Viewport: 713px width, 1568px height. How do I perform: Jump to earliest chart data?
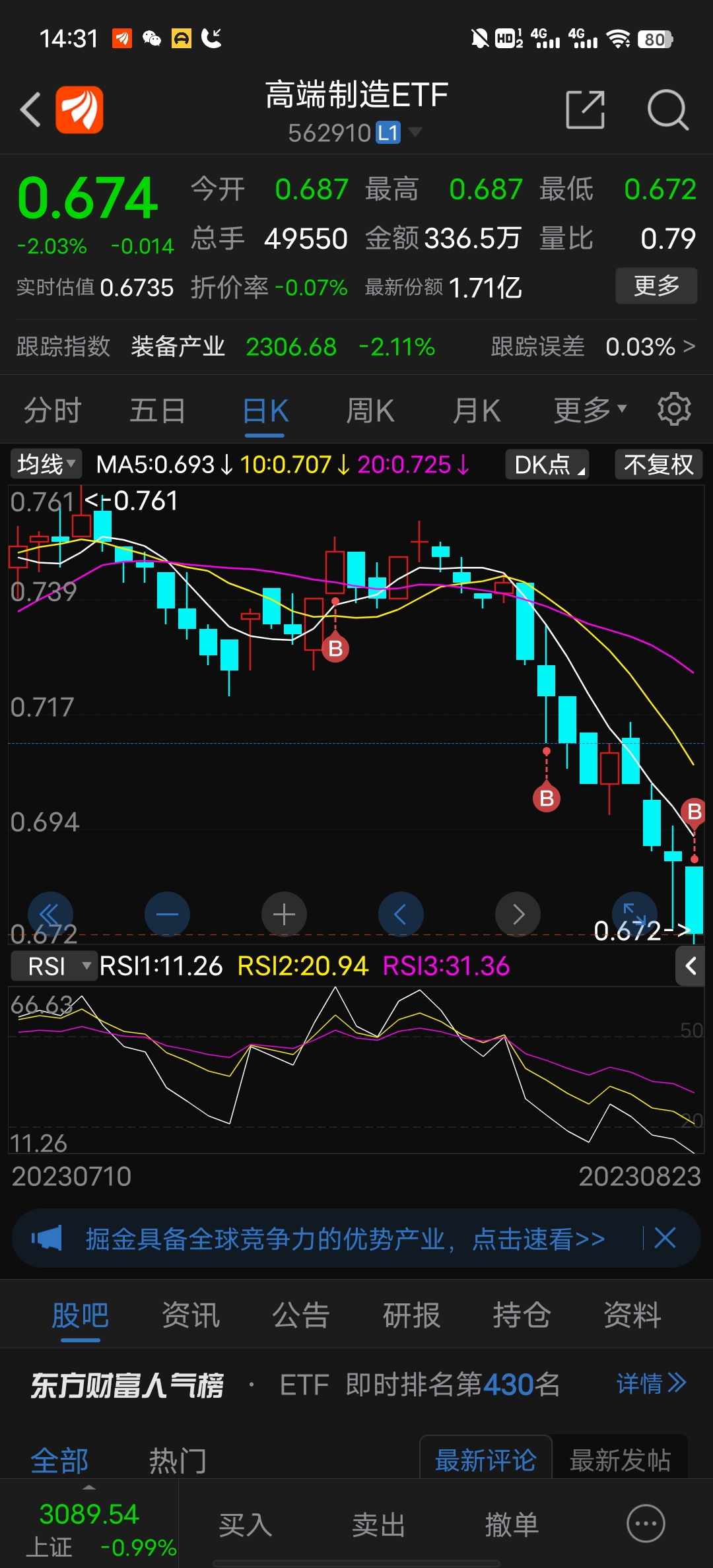pyautogui.click(x=50, y=914)
